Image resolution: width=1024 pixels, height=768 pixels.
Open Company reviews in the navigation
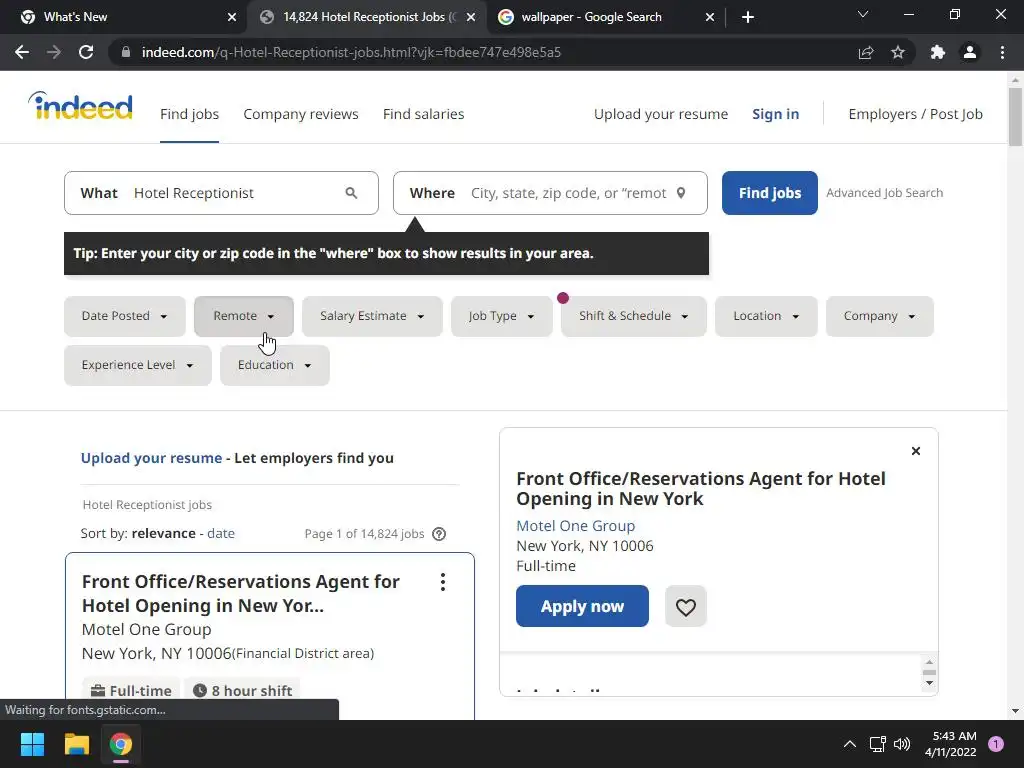(x=301, y=114)
